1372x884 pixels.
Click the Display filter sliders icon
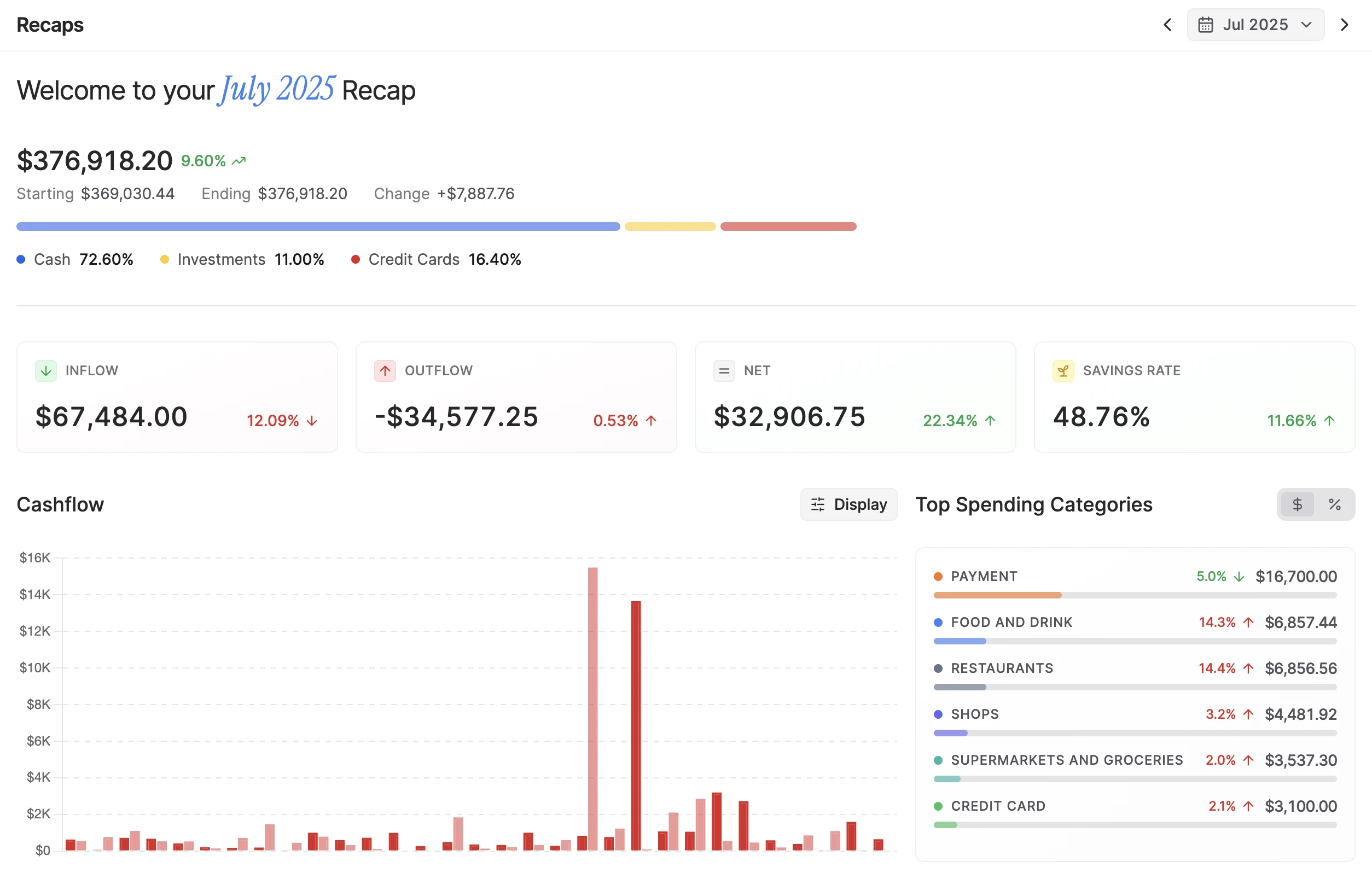click(x=817, y=504)
